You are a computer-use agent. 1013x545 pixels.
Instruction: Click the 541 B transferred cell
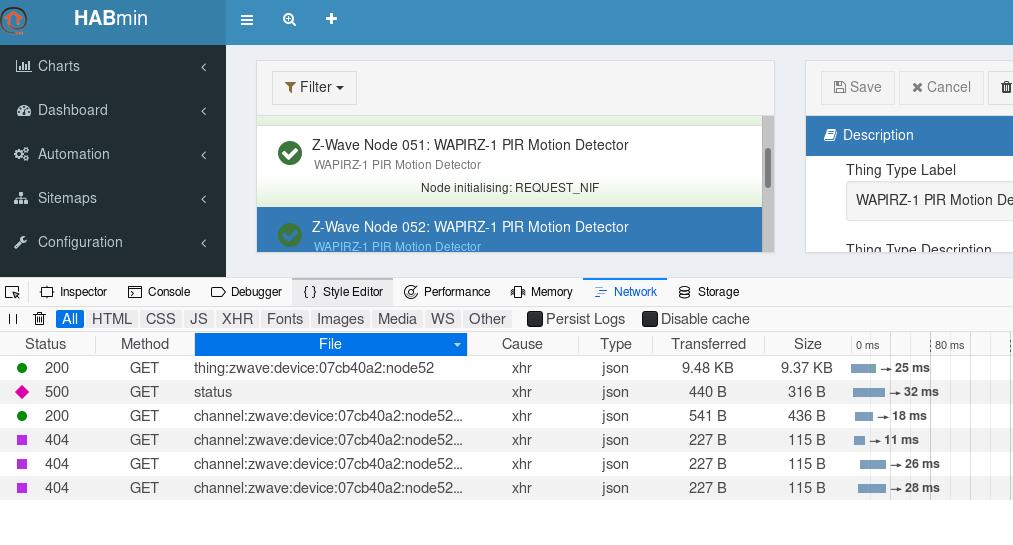[x=707, y=416]
